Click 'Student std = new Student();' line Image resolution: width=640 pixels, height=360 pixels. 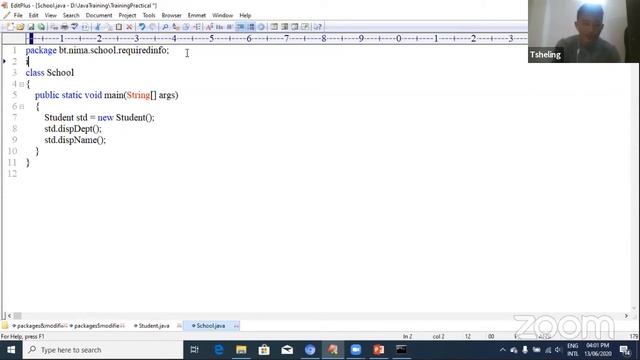coord(100,118)
